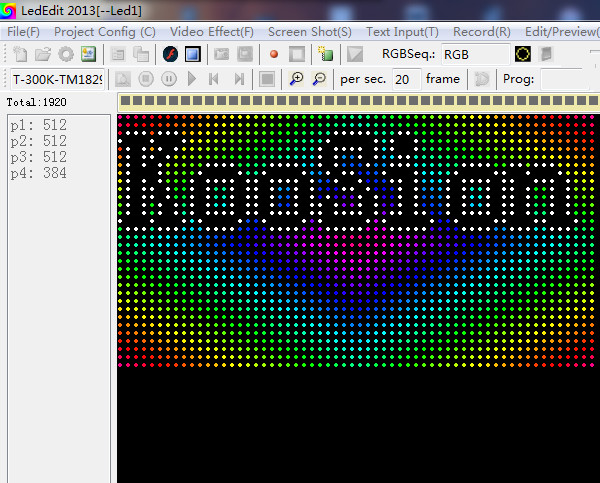Click the zoom out magnifier

click(320, 79)
